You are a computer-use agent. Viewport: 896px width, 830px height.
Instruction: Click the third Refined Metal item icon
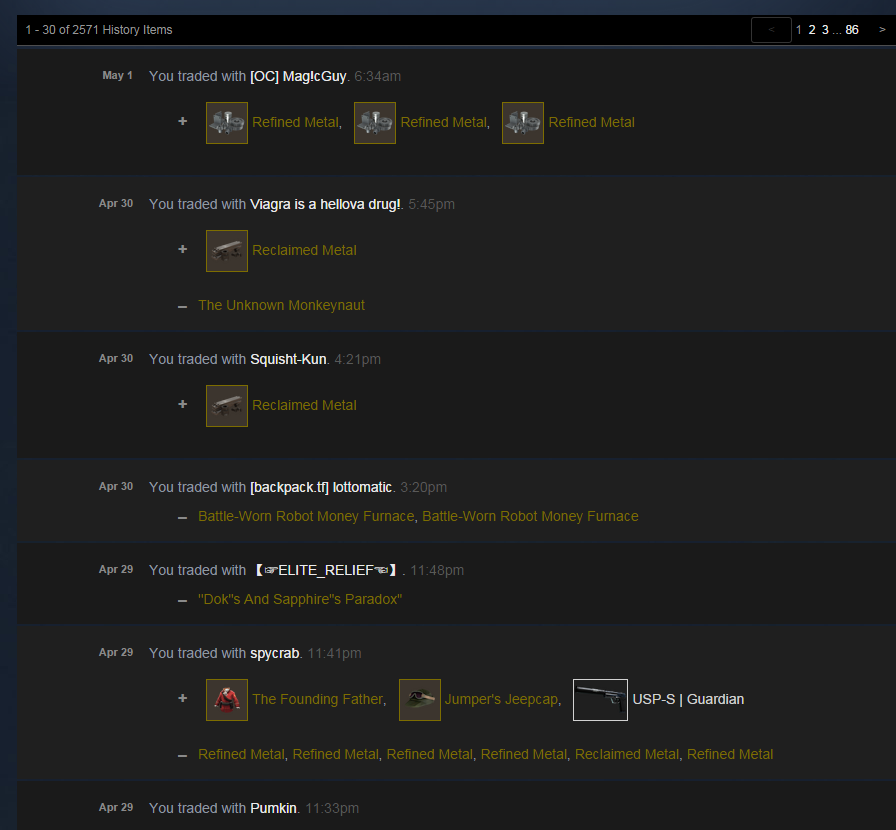tap(523, 123)
